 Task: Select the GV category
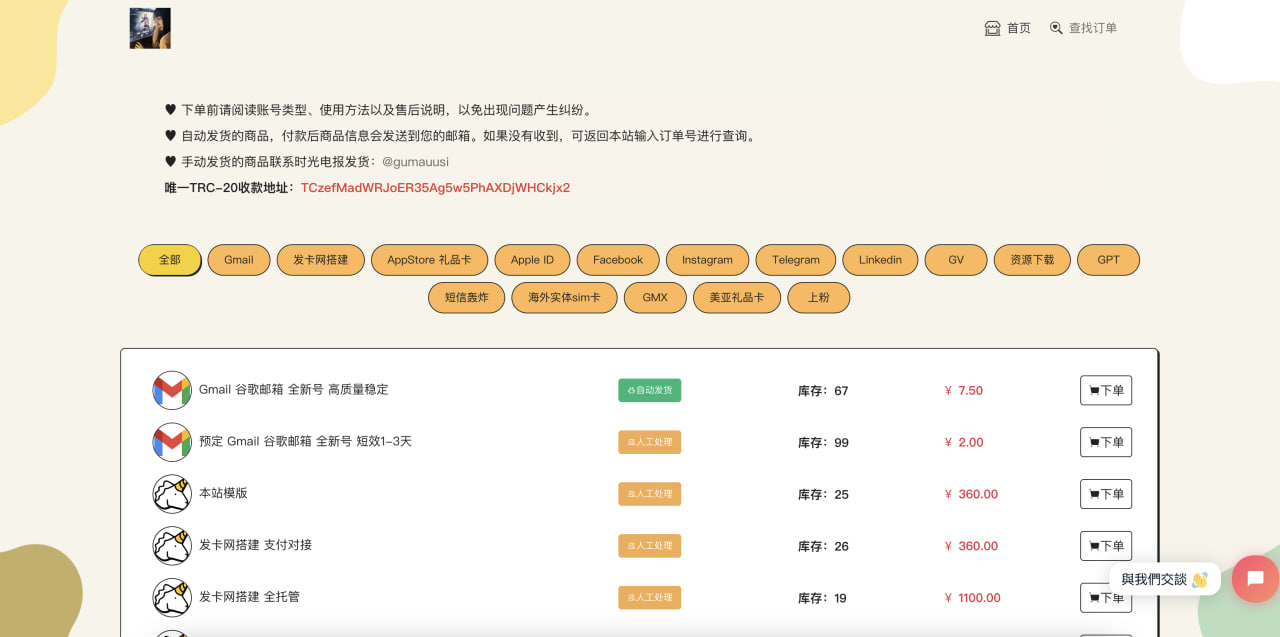tap(956, 260)
